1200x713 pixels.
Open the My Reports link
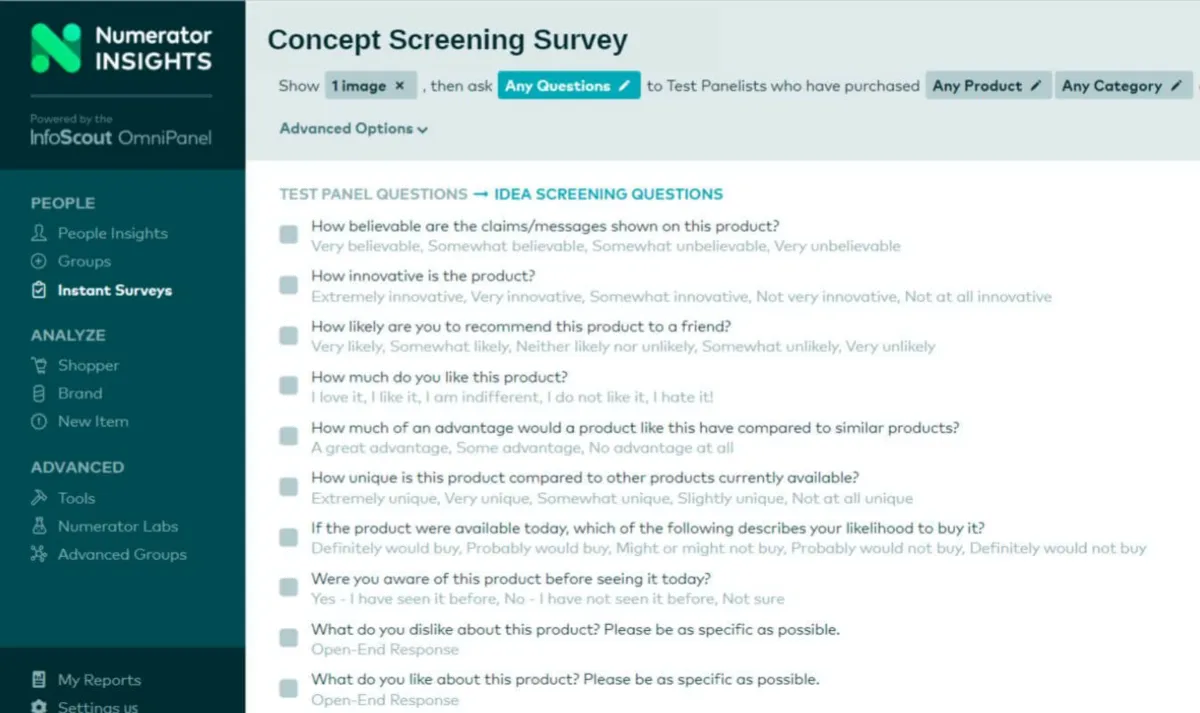(x=99, y=680)
